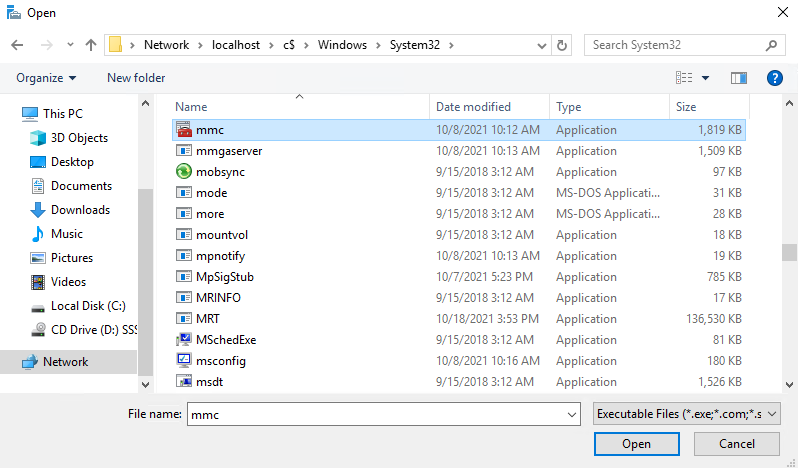Click the Pictures icon in sidebar

(x=38, y=257)
